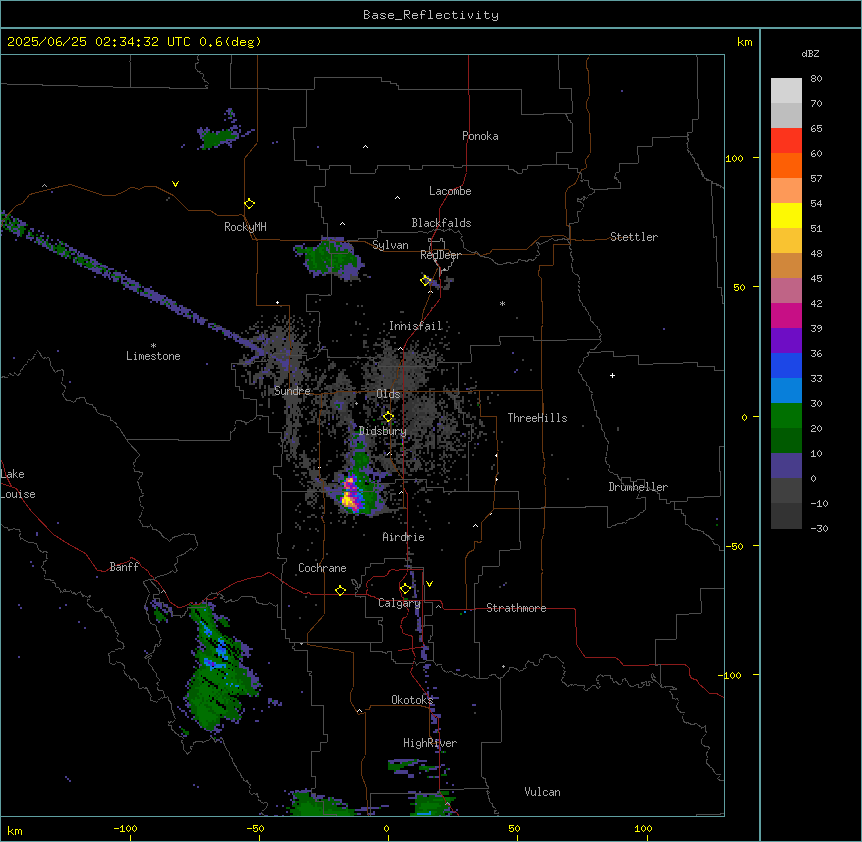Click the Sundre city label
The width and height of the screenshot is (862, 842).
(x=292, y=391)
